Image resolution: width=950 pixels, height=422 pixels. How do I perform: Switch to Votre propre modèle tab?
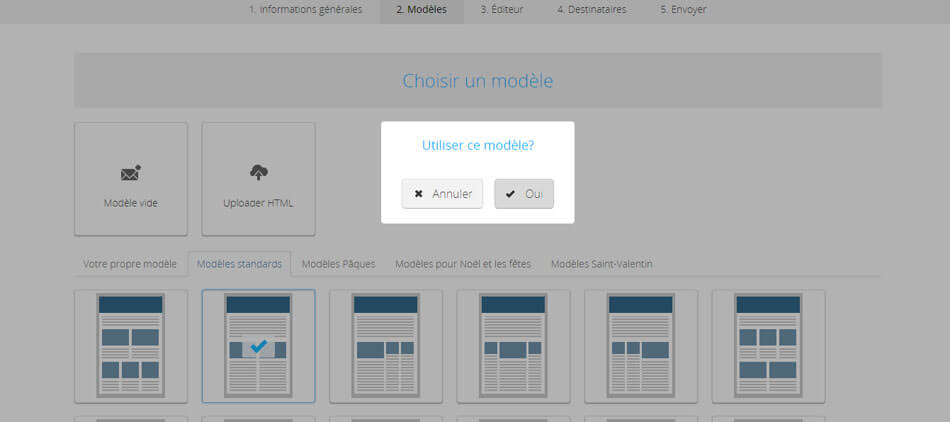[130, 265]
